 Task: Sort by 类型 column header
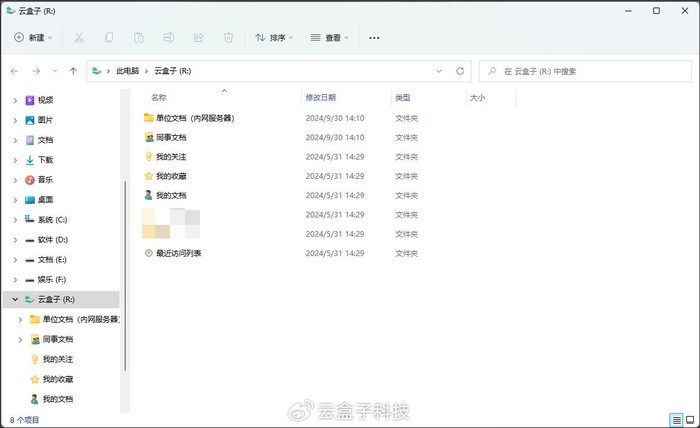[403, 97]
